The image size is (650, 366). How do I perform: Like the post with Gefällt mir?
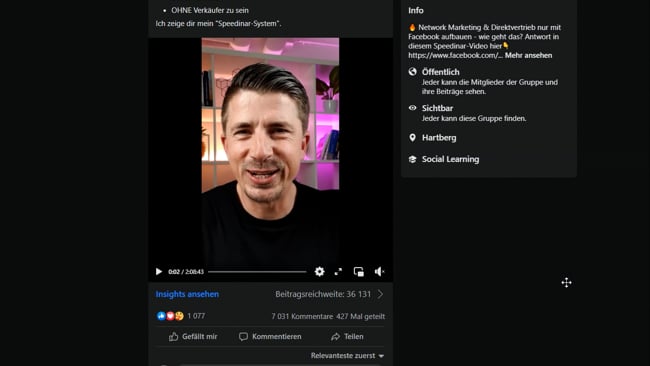click(193, 337)
